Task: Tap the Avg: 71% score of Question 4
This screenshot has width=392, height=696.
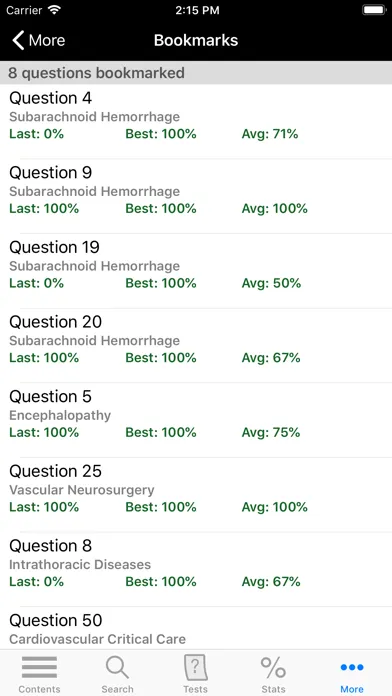Action: coord(270,134)
